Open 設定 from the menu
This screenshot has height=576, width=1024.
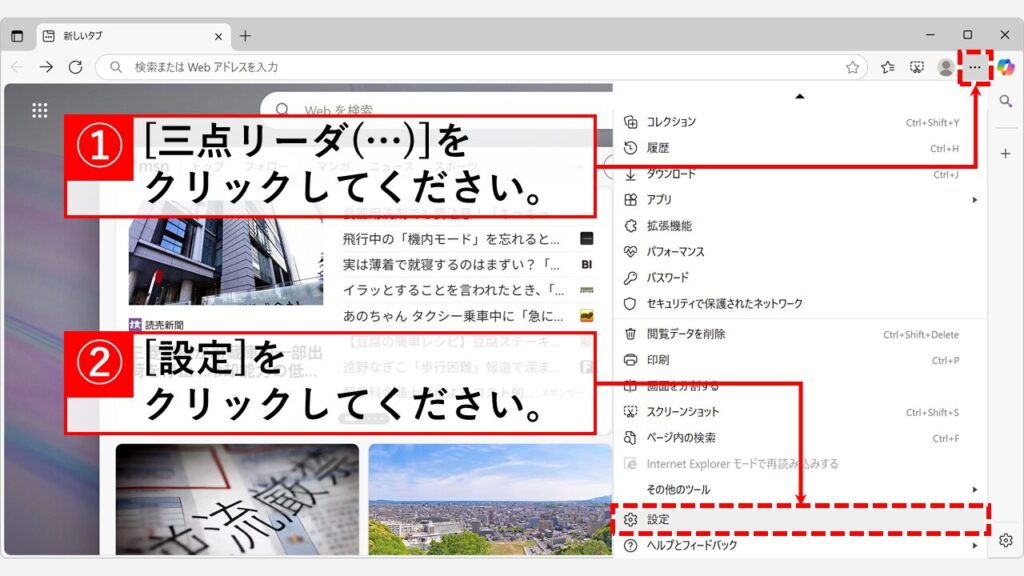tap(801, 520)
